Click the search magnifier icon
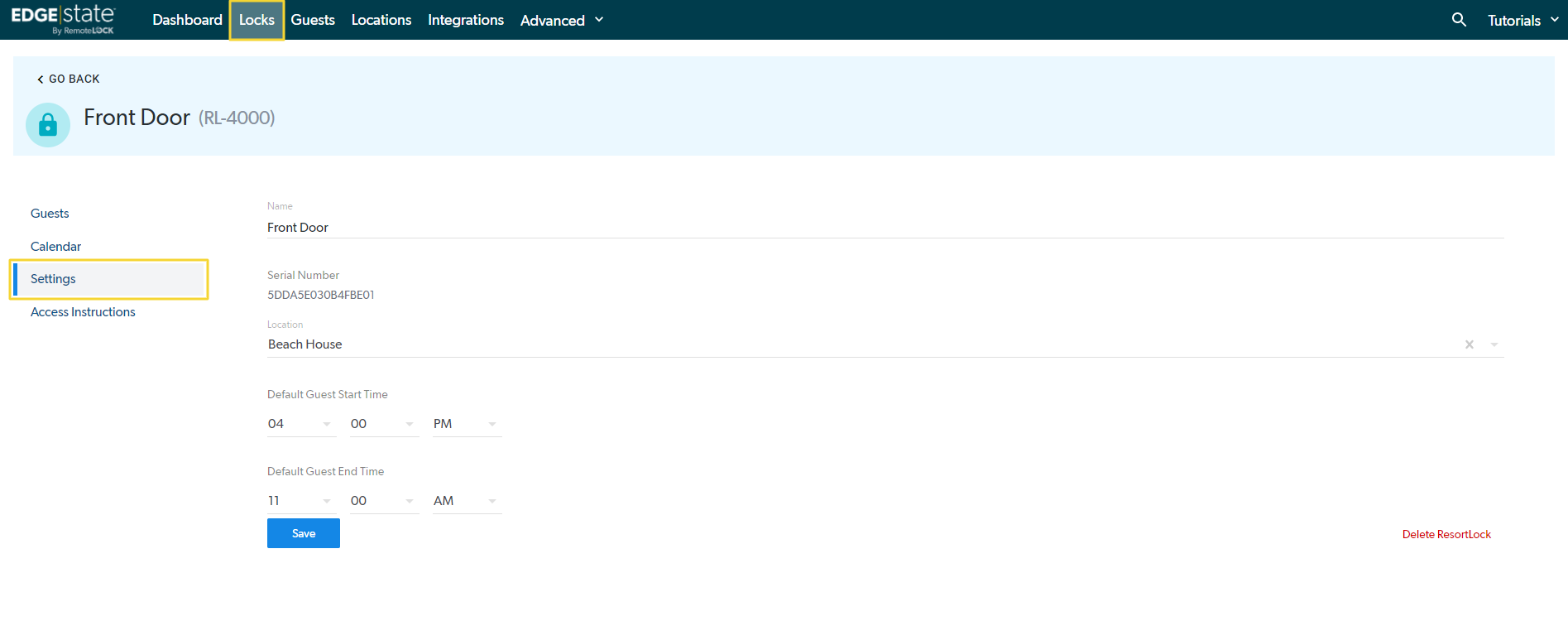This screenshot has width=1568, height=621. pos(1459,20)
